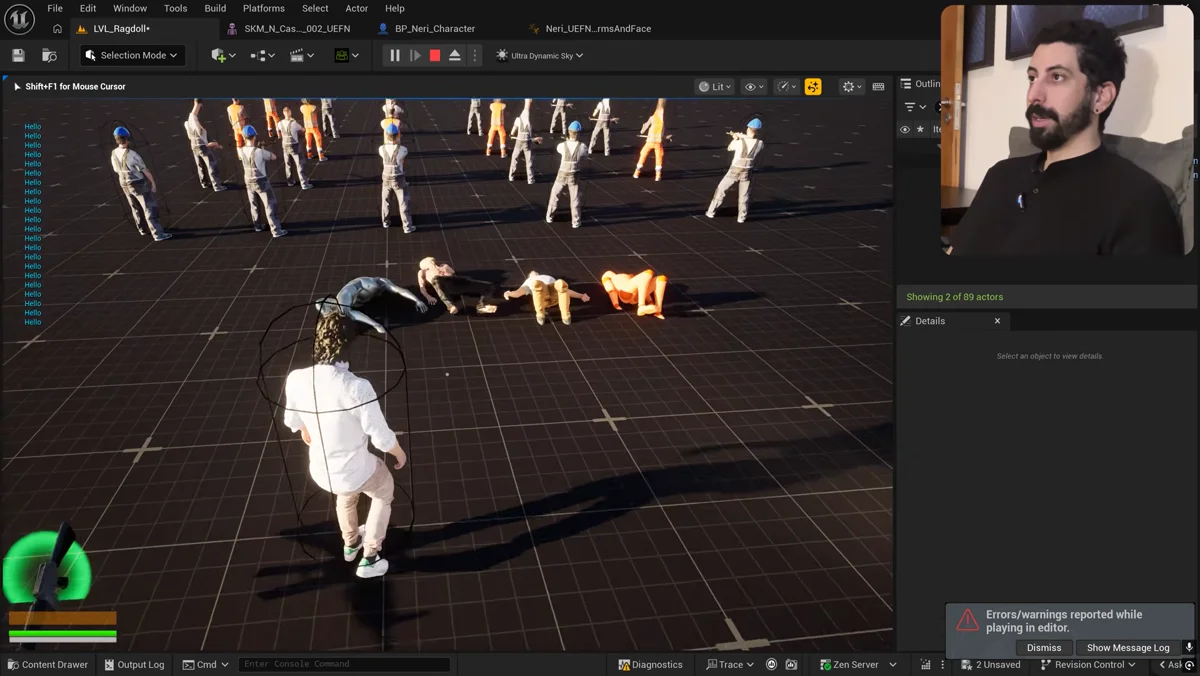Open the File menu
The image size is (1200, 676).
[55, 8]
